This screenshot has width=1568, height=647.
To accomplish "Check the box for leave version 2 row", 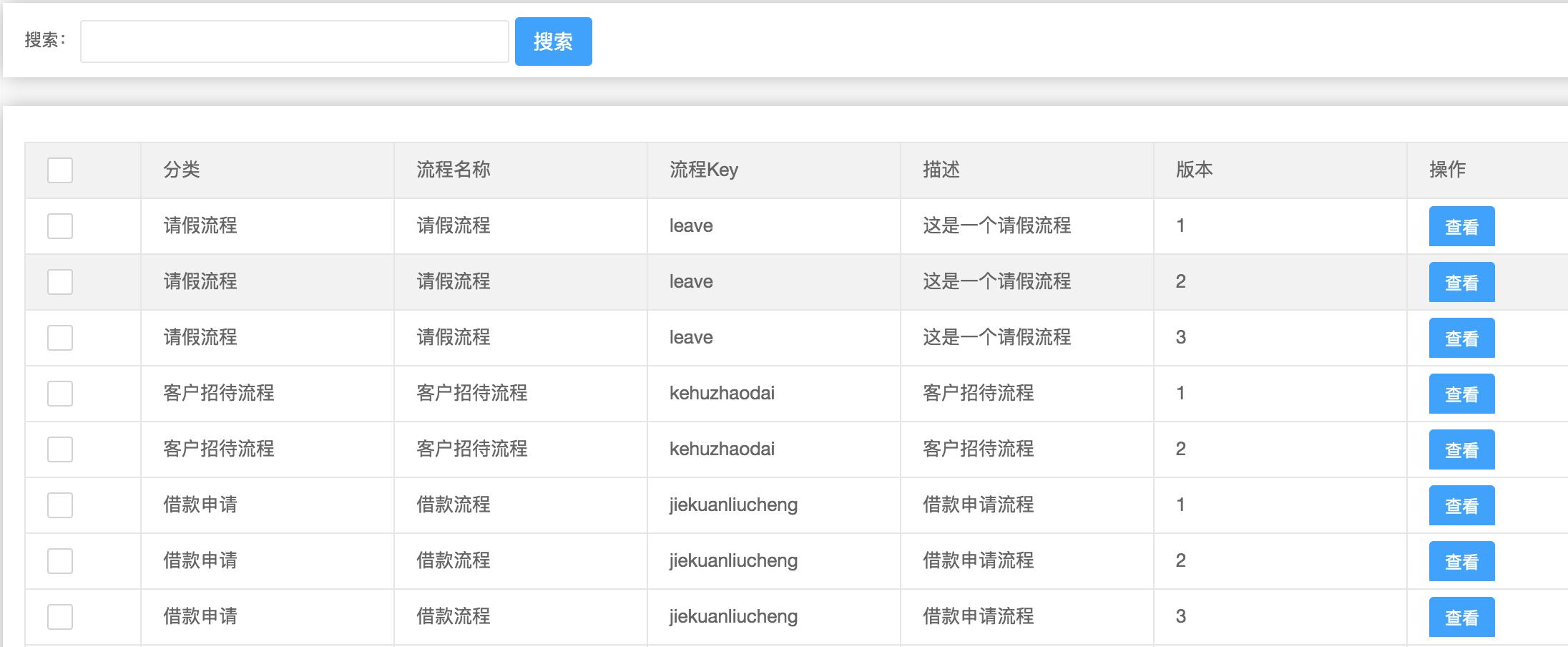I will click(x=60, y=282).
